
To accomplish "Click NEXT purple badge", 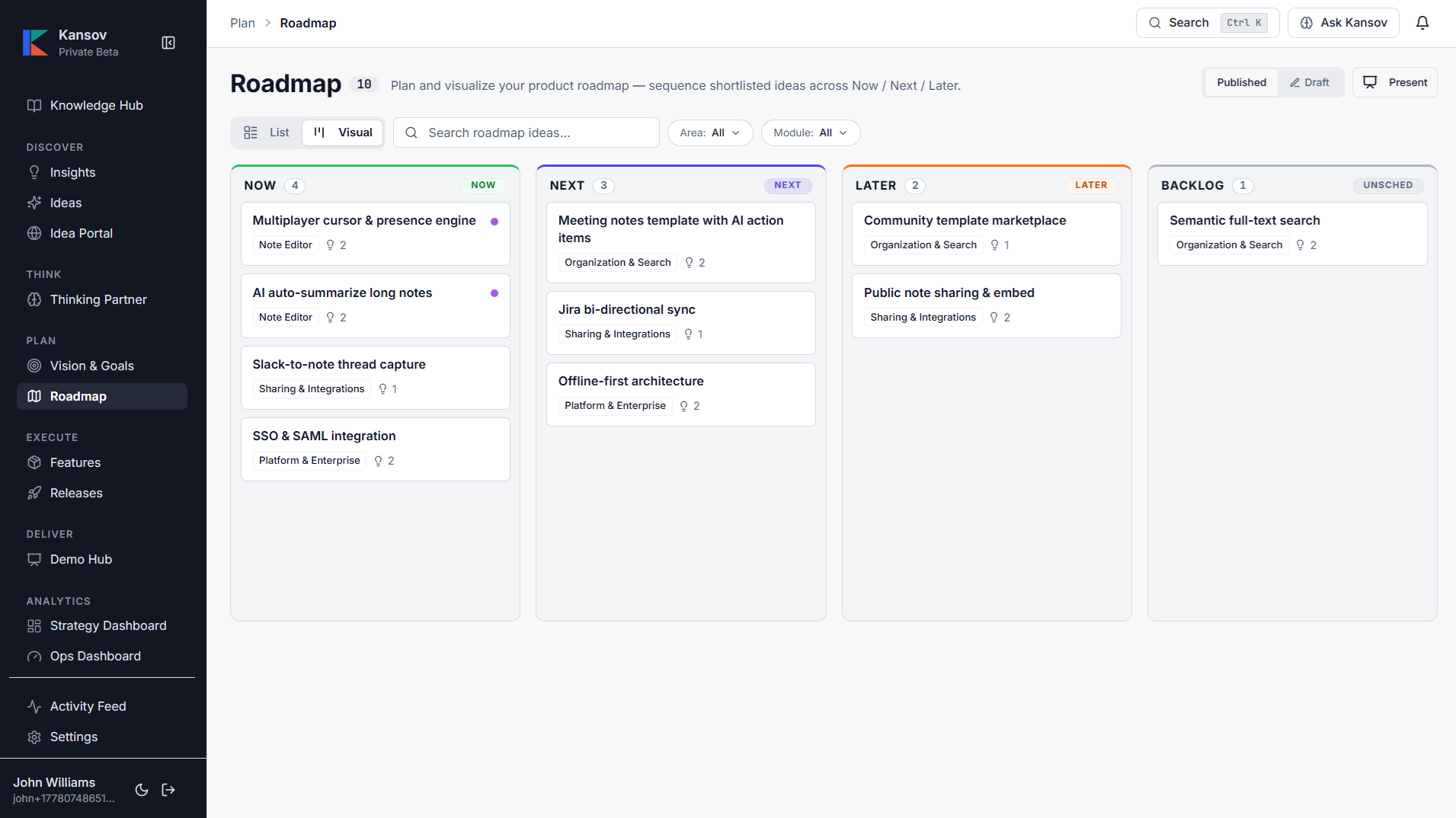I will (787, 185).
